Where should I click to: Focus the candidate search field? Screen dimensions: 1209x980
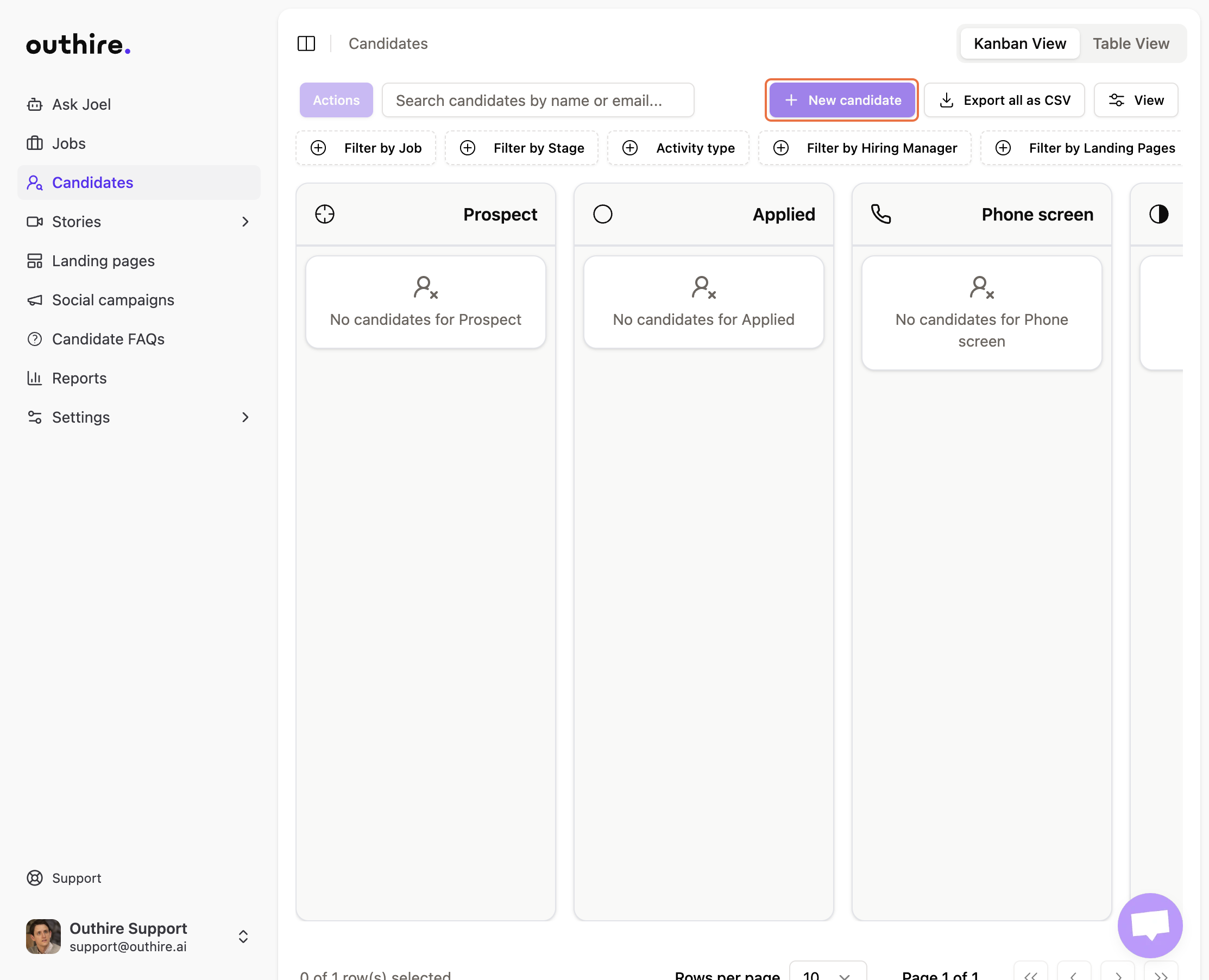[x=537, y=100]
